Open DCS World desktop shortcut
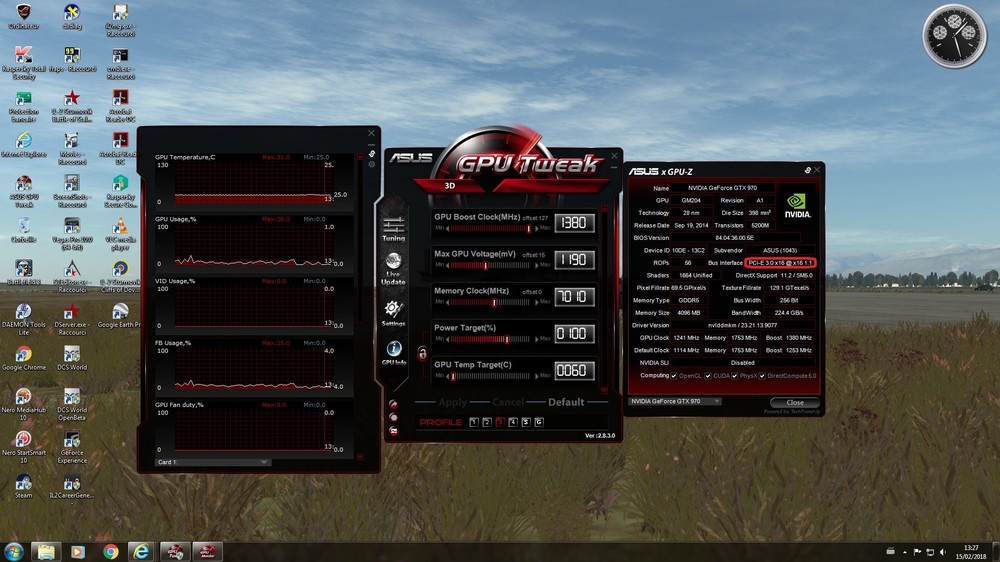The width and height of the screenshot is (1000, 562). [71, 359]
